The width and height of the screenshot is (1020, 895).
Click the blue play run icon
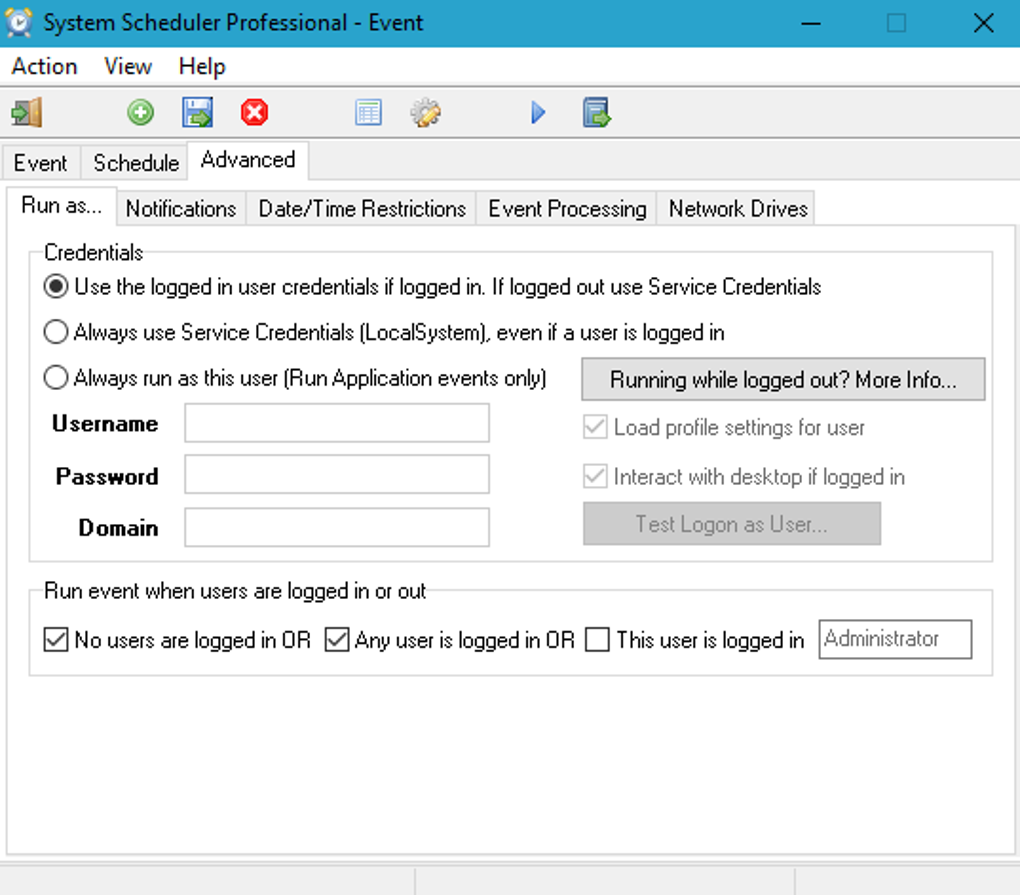coord(538,113)
